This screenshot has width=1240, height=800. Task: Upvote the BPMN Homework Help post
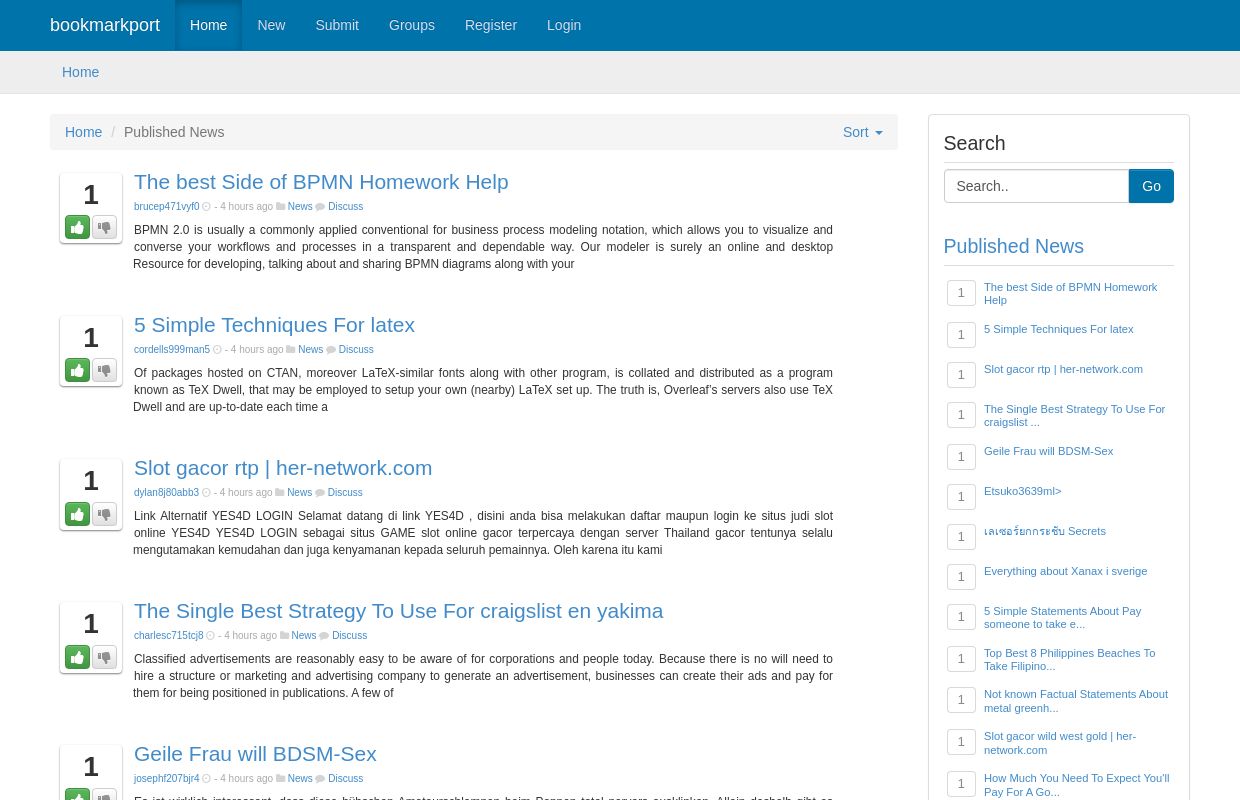pyautogui.click(x=77, y=227)
